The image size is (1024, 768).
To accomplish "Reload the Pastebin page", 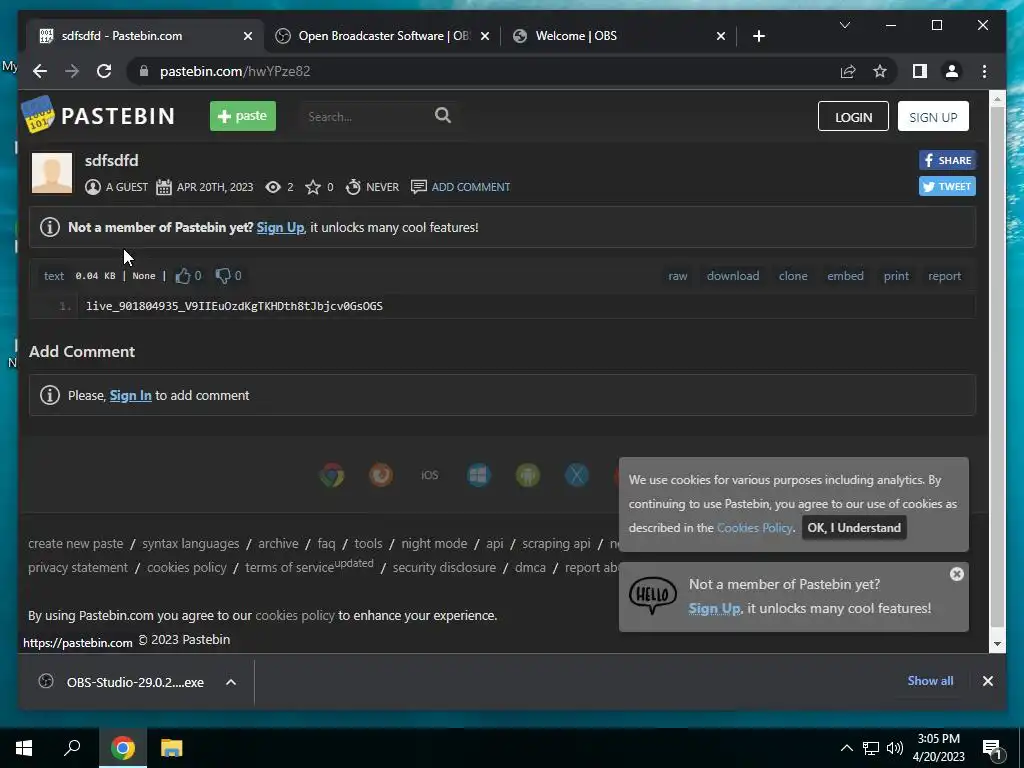I will pyautogui.click(x=104, y=71).
